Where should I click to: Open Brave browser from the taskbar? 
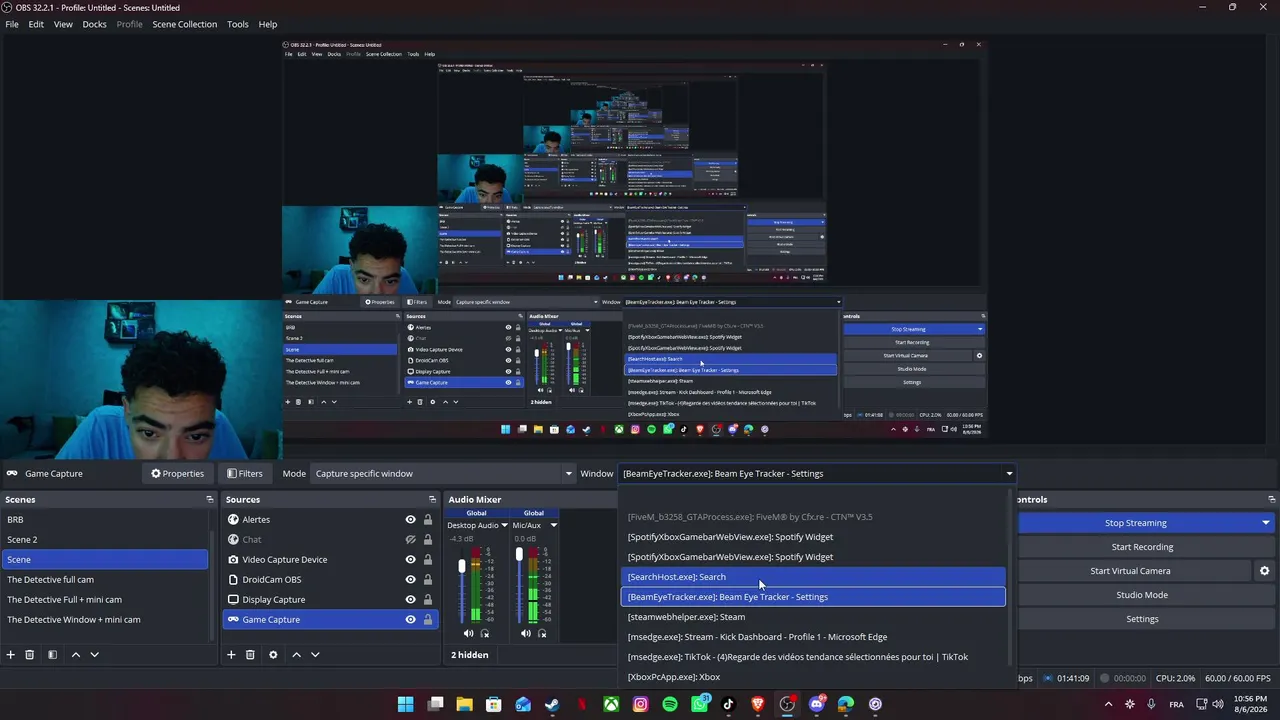click(758, 704)
